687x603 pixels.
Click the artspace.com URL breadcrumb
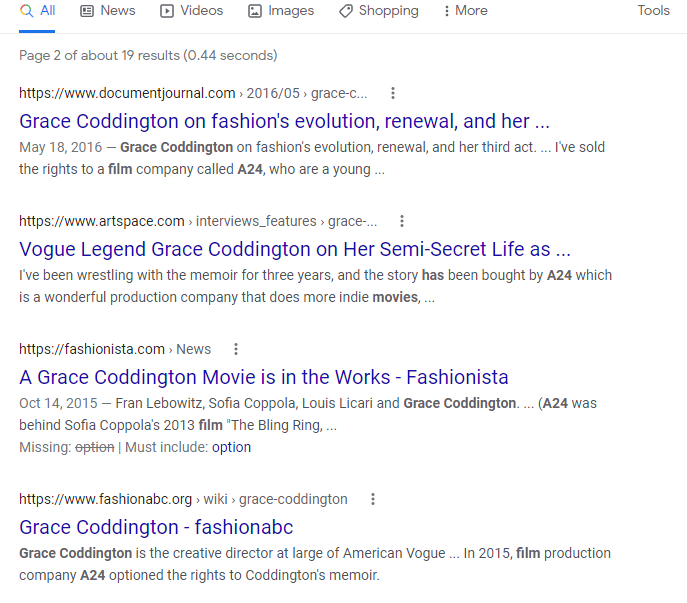[x=198, y=221]
